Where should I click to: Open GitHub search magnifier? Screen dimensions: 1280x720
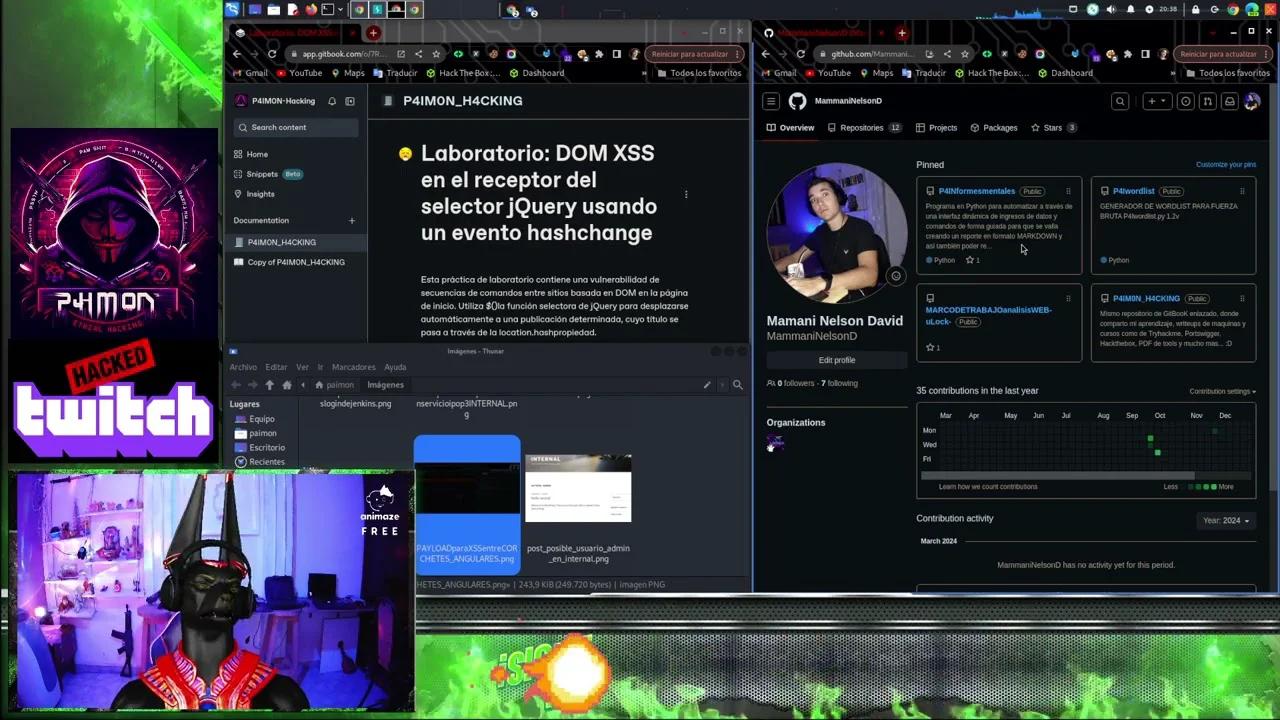1120,101
